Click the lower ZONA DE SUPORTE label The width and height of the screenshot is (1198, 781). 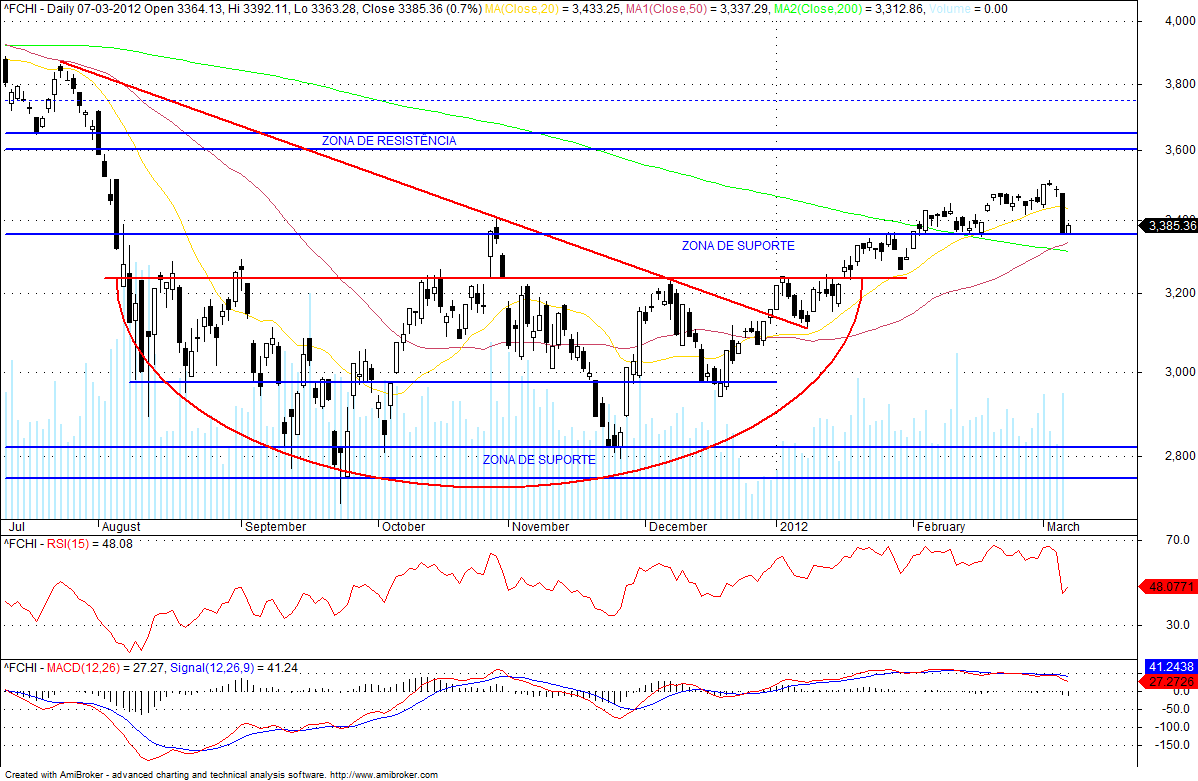pos(539,460)
